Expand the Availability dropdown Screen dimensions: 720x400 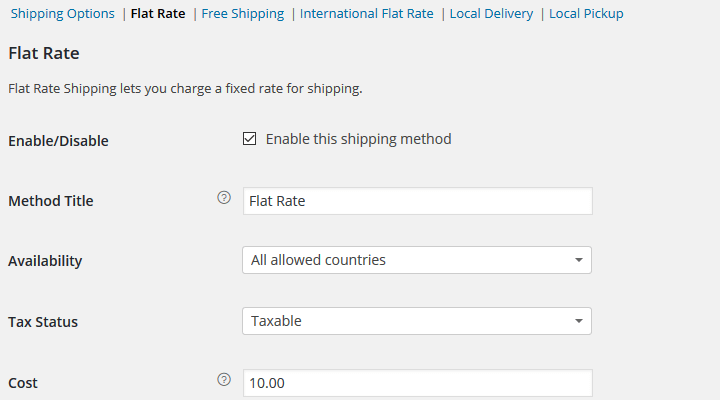[416, 260]
